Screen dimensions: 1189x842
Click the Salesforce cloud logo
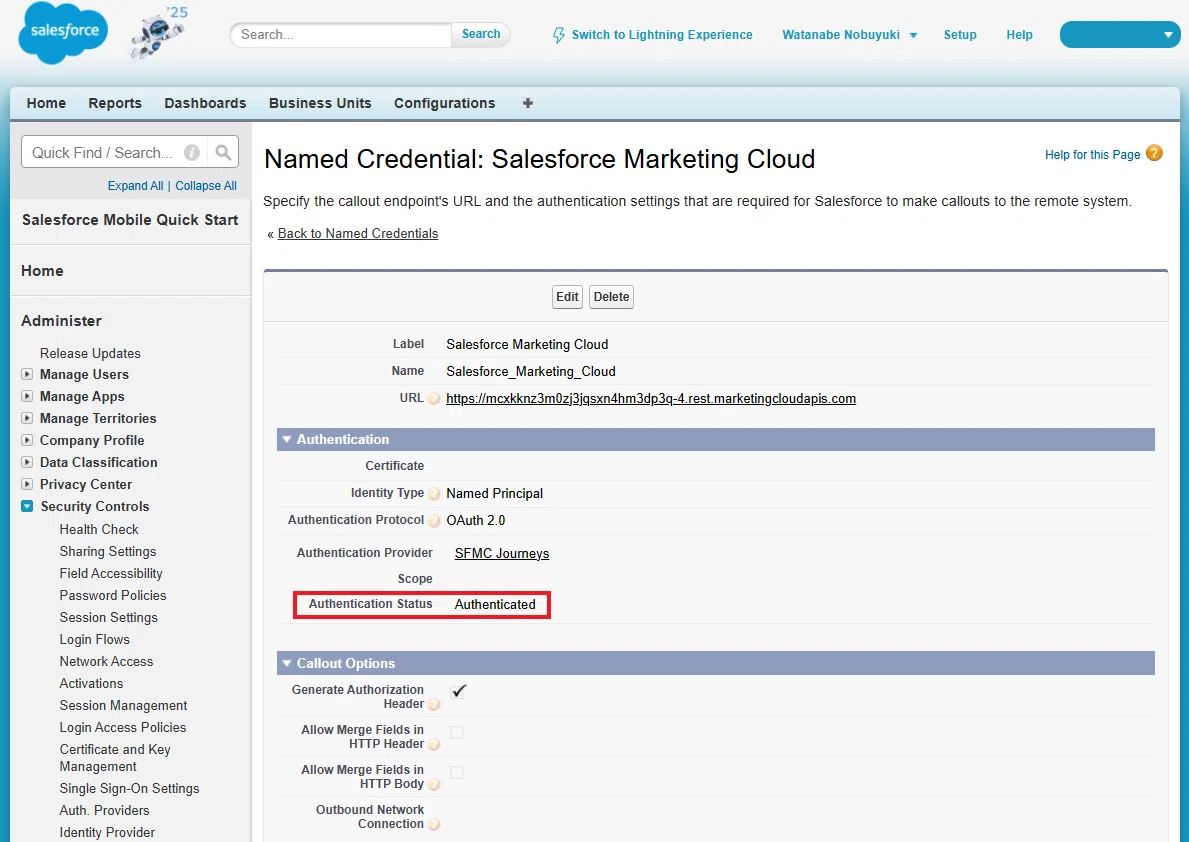pos(64,32)
